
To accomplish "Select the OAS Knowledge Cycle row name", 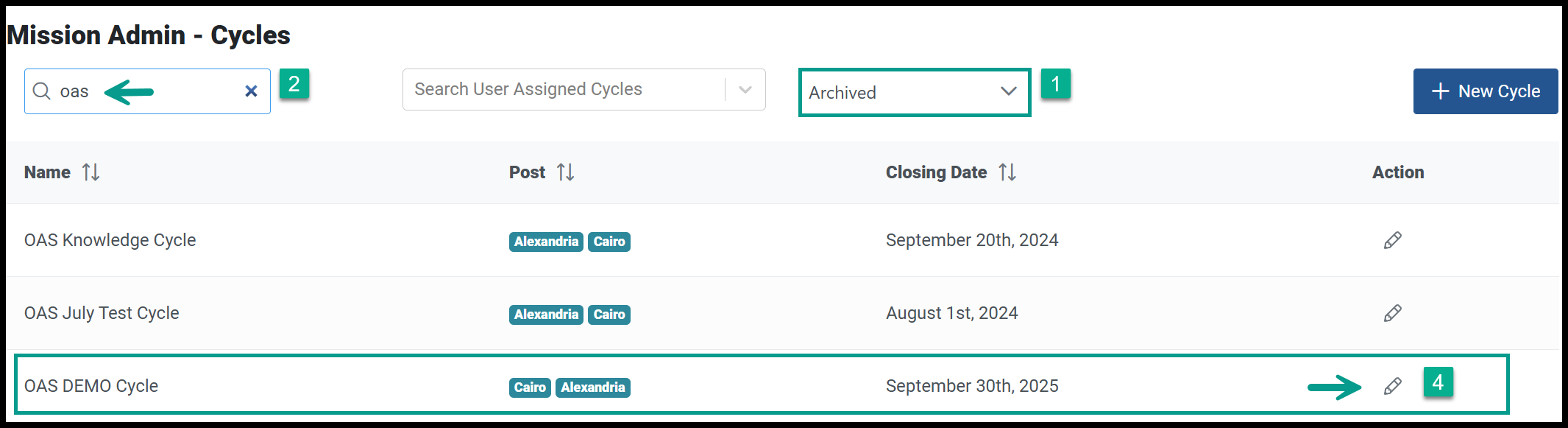I will point(110,240).
